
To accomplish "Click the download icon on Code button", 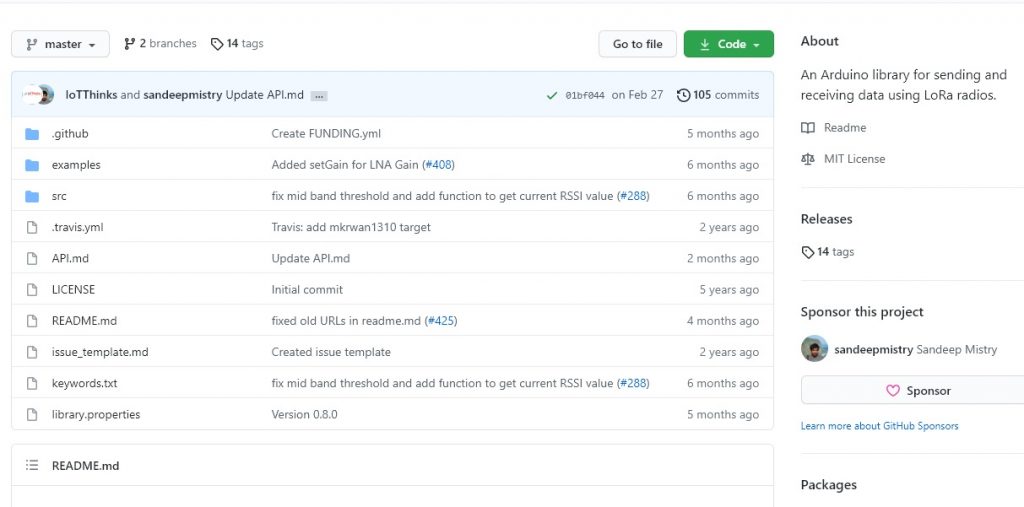I will click(x=705, y=44).
